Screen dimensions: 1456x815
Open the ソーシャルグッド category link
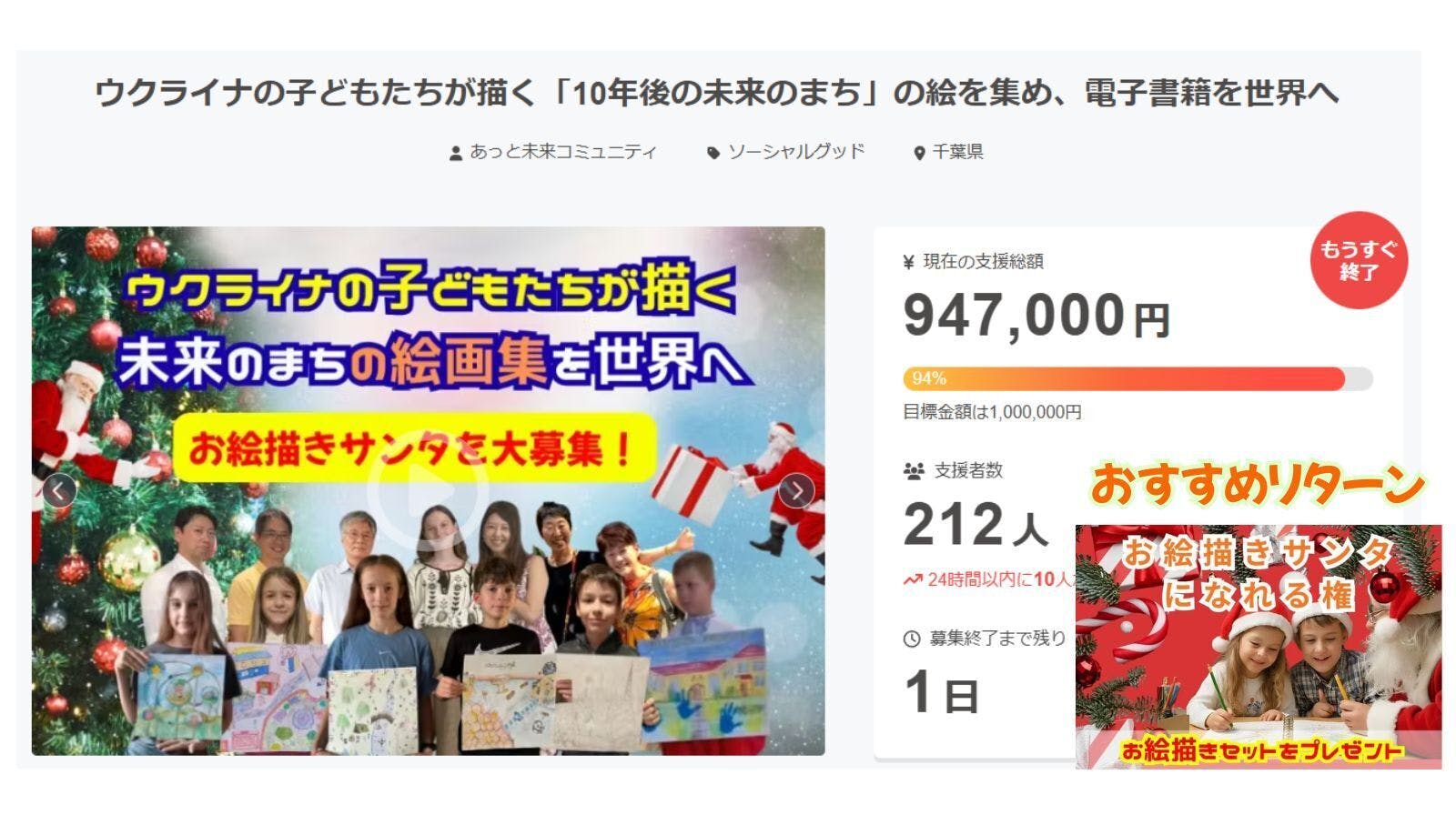pos(795,152)
